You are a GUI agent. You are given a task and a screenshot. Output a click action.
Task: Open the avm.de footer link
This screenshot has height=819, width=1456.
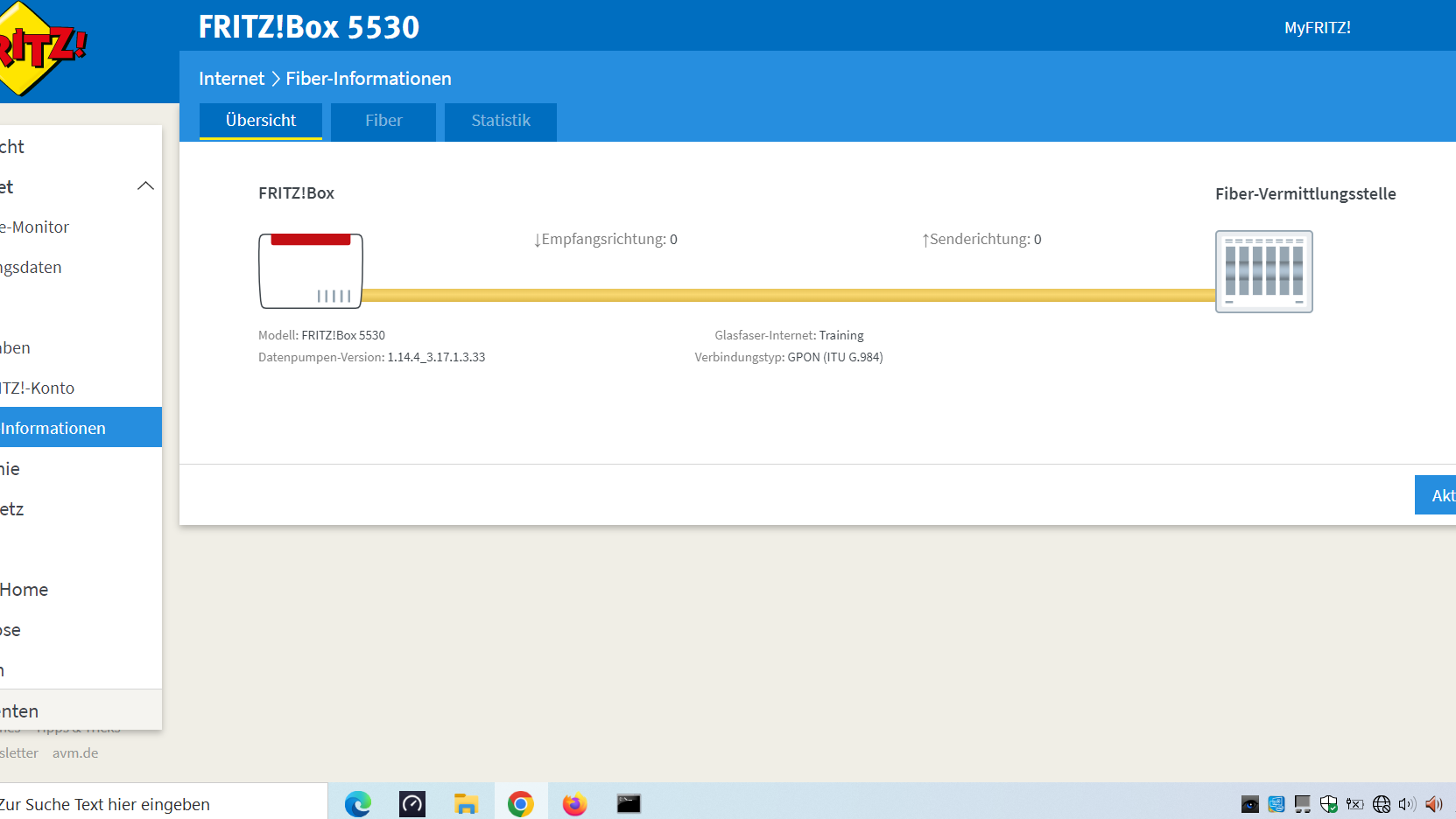pyautogui.click(x=75, y=752)
